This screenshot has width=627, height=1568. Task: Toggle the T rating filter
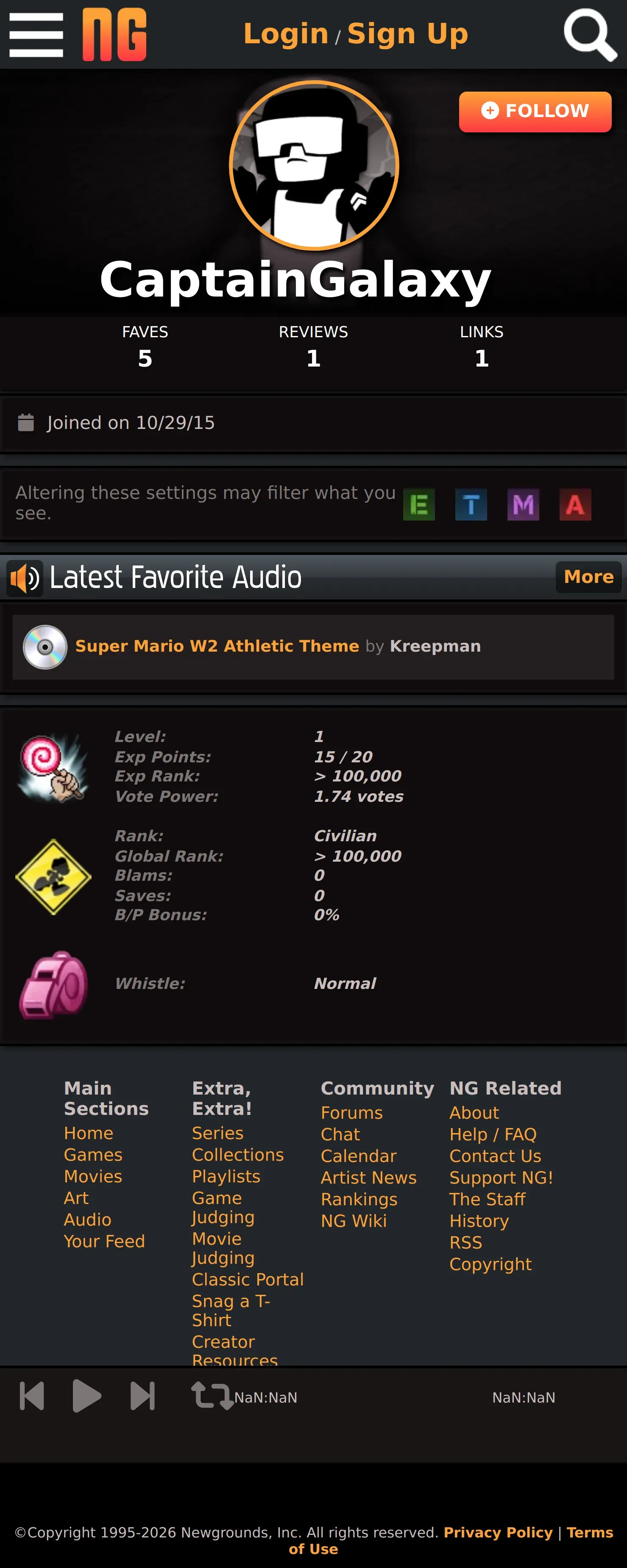[471, 504]
